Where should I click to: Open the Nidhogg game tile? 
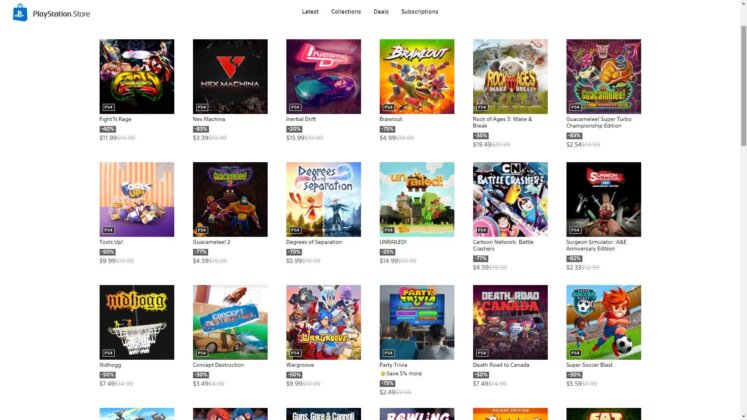[x=137, y=322]
